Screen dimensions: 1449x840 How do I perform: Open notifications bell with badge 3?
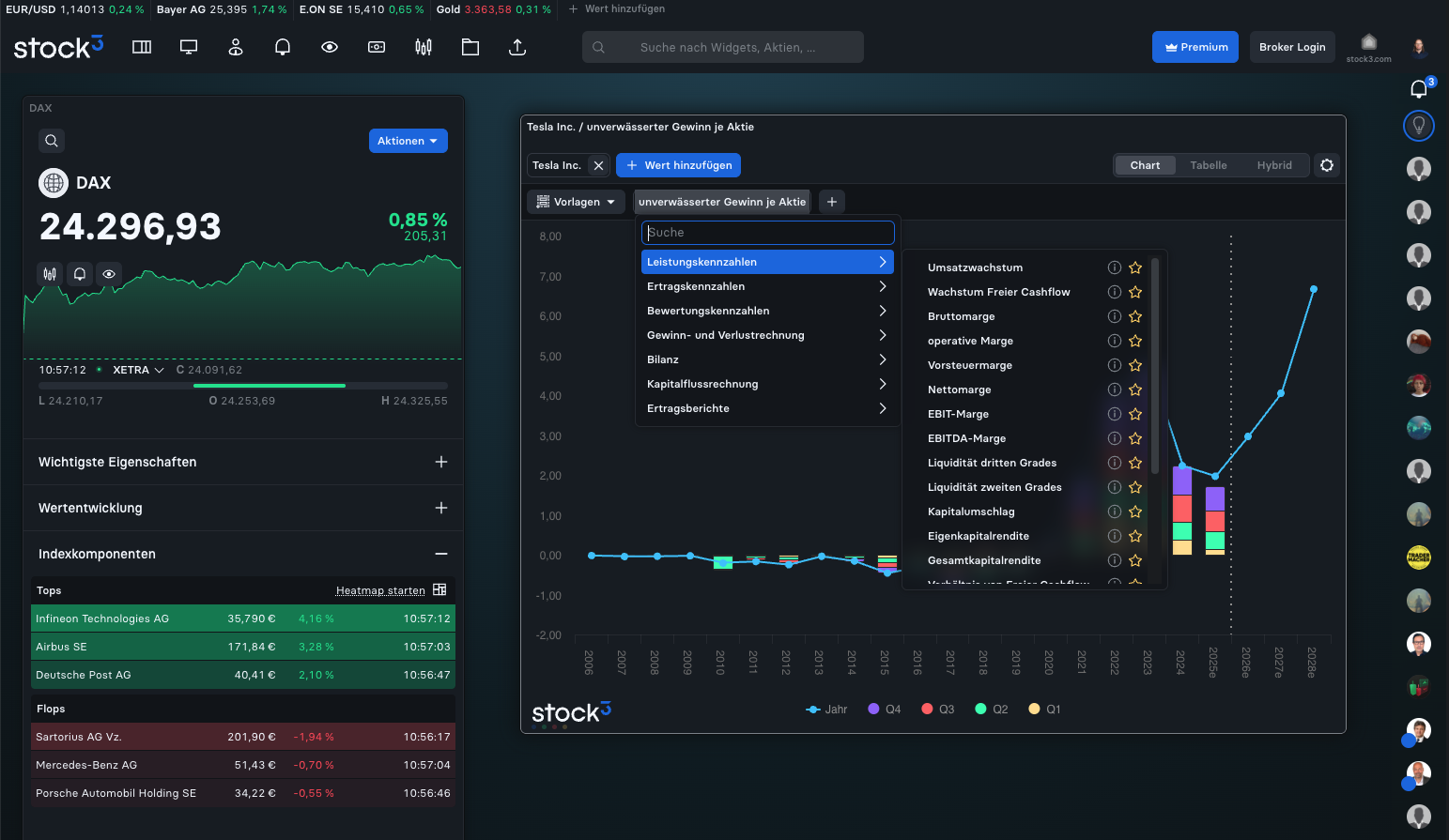click(x=1419, y=88)
